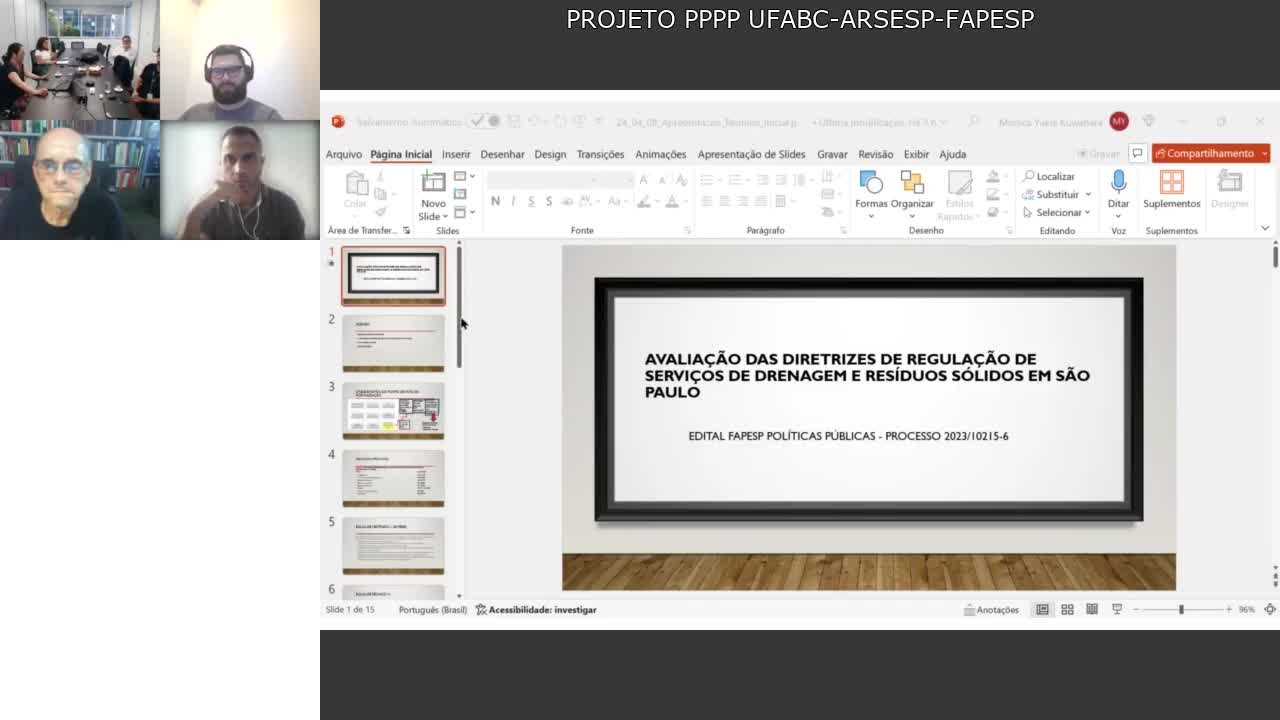
Task: Go to the Transições tab
Action: pyautogui.click(x=600, y=154)
